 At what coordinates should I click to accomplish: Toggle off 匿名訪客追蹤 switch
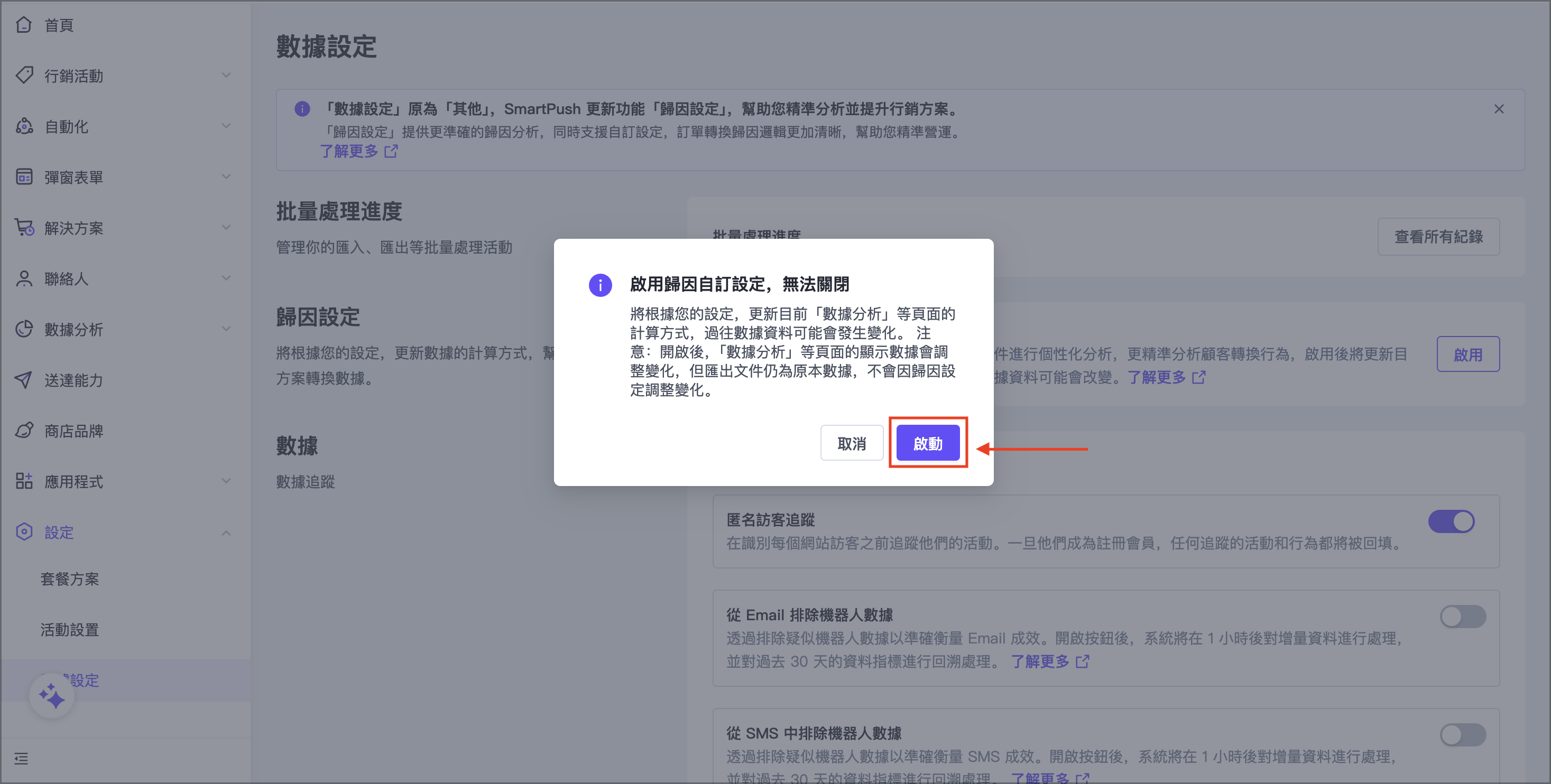click(1451, 521)
